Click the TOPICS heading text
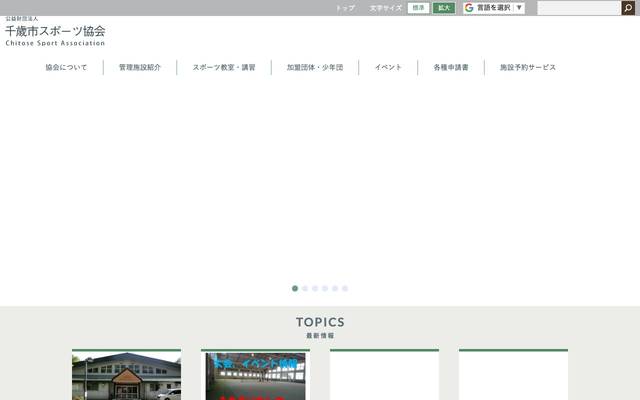Screen dimensions: 640x400 pyautogui.click(x=320, y=322)
